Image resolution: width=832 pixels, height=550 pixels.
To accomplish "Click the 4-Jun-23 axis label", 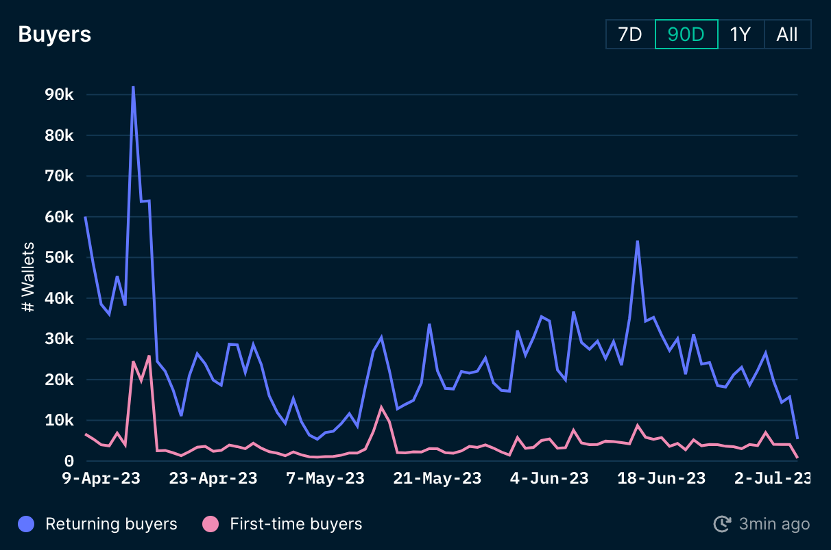I will tap(549, 478).
